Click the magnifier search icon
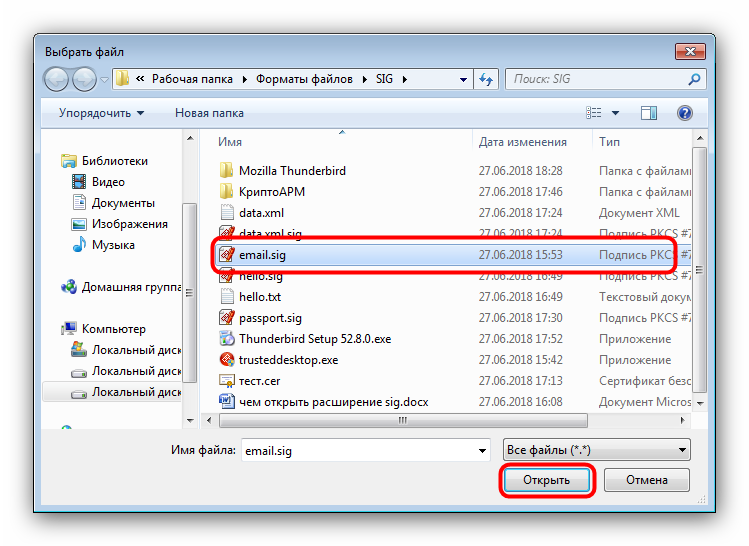The width and height of the screenshot is (749, 546). click(694, 79)
